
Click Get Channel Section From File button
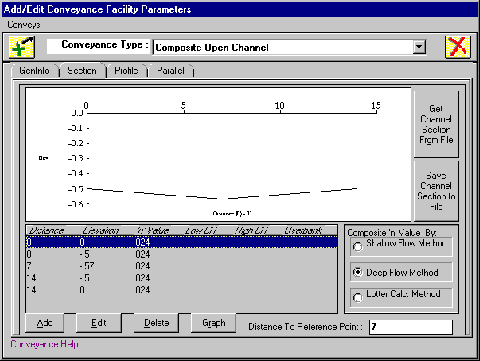436,124
